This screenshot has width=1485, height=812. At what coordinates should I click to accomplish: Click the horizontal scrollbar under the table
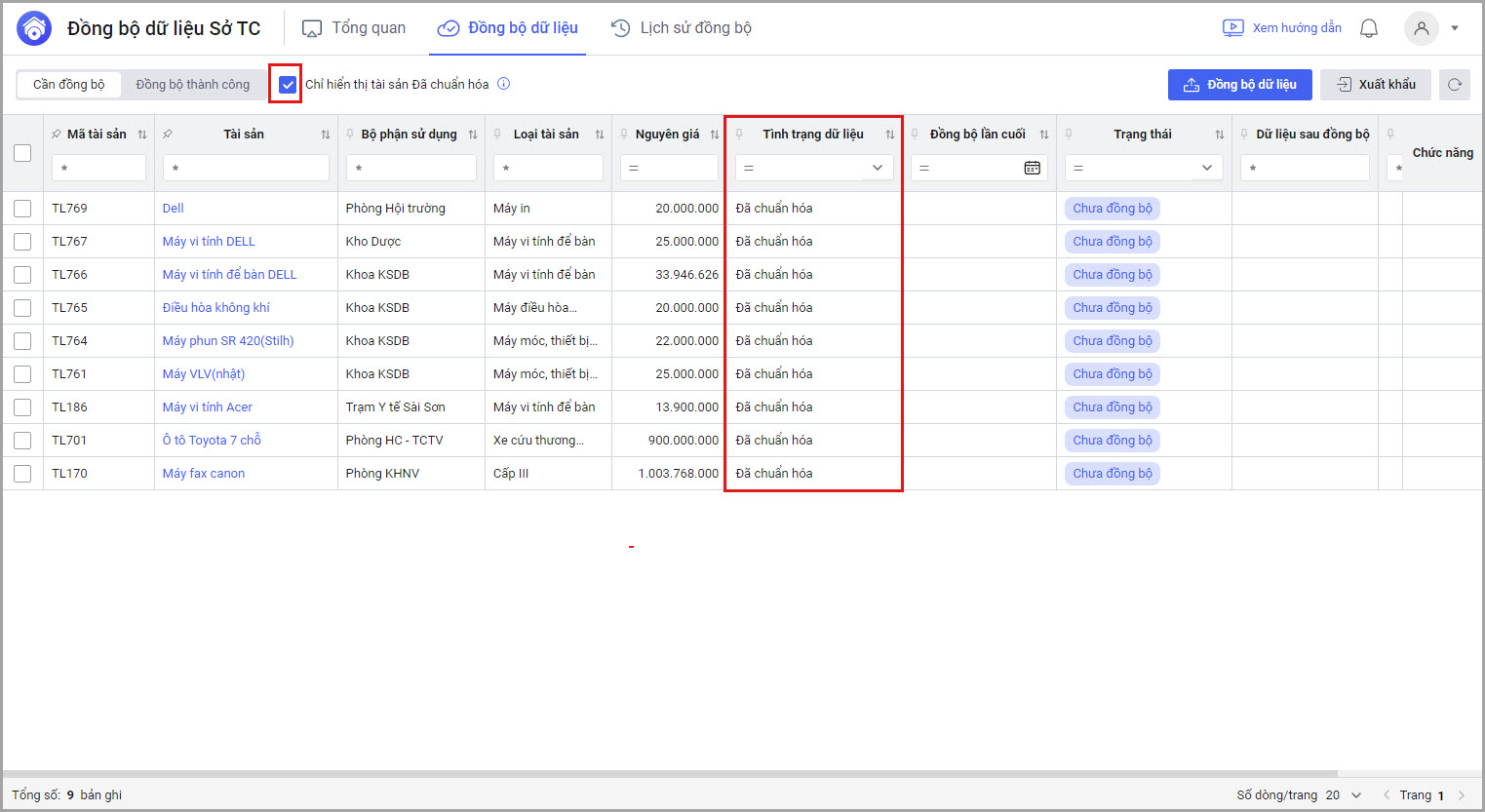point(683,774)
